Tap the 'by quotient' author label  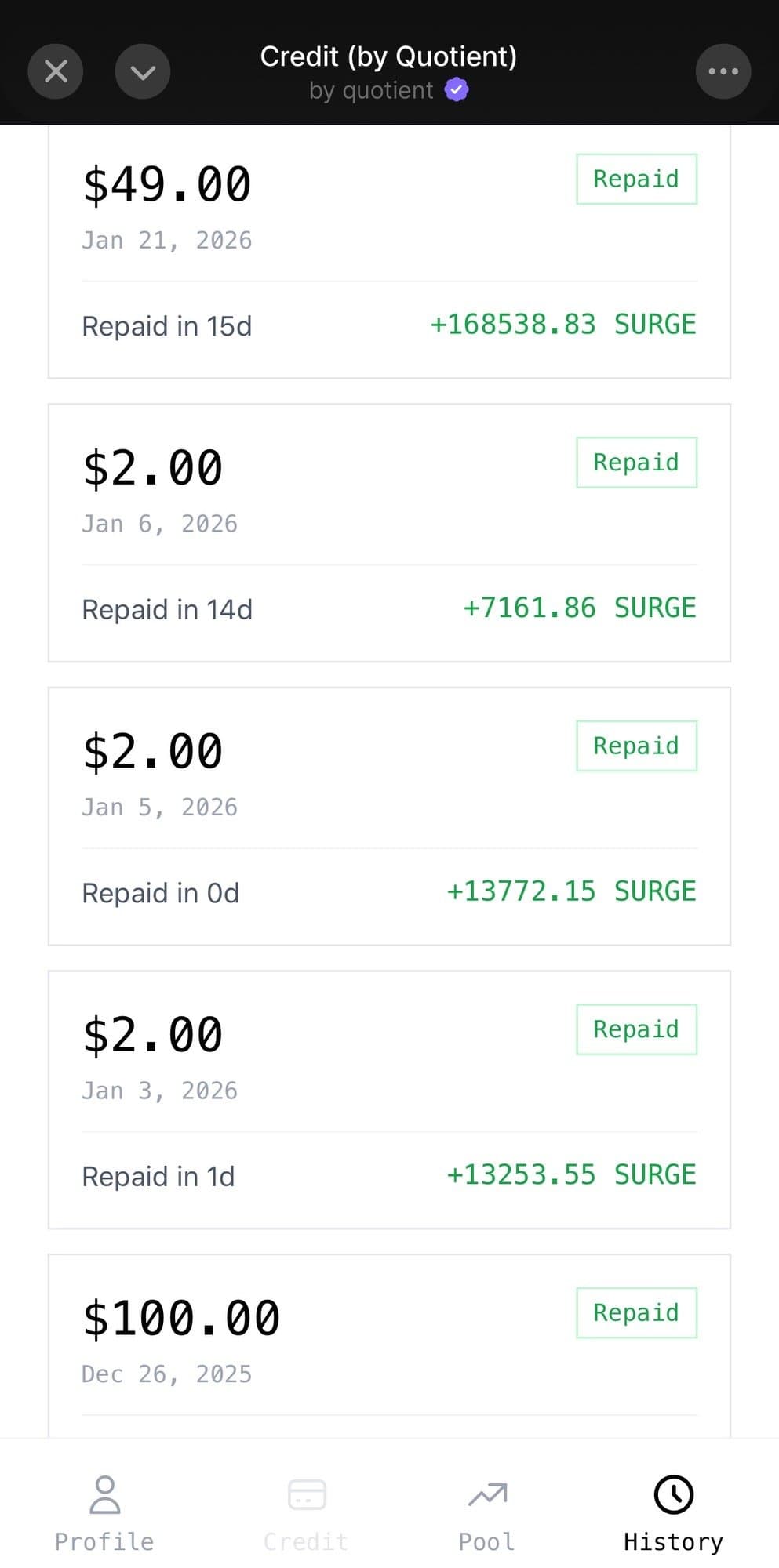coord(371,91)
